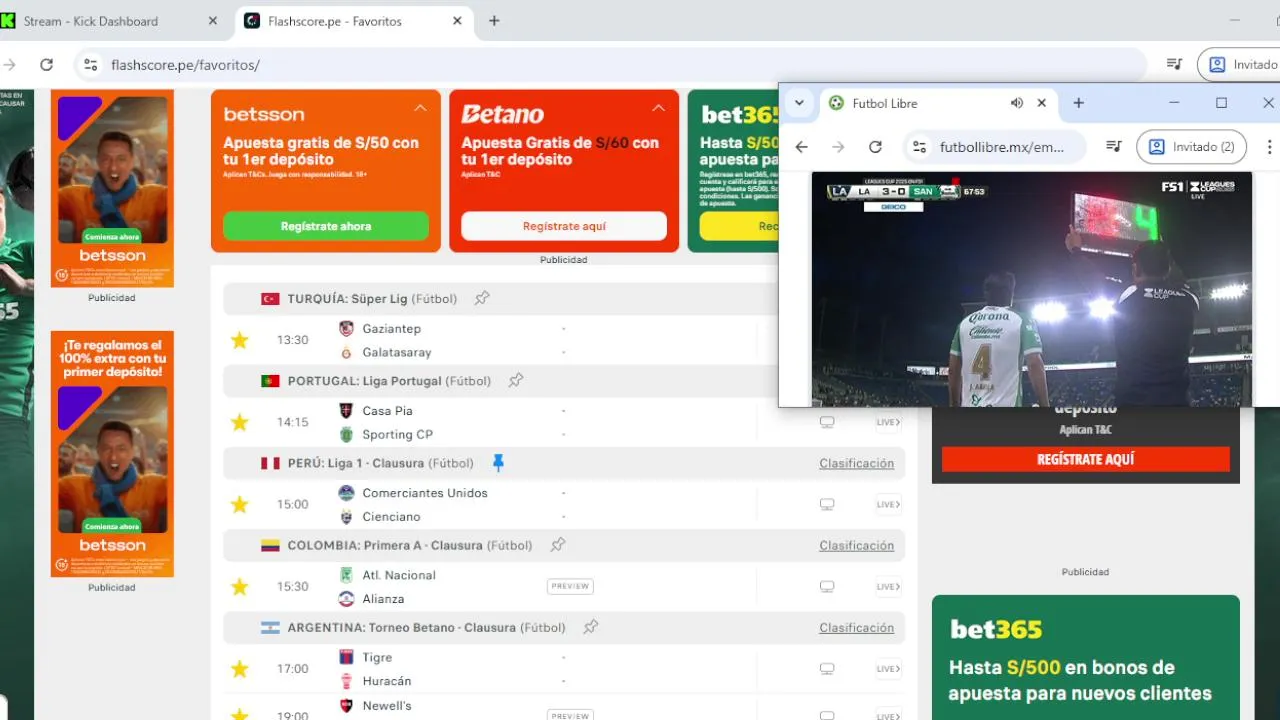Click the Galatasaray team logo
This screenshot has height=720, width=1280.
[346, 352]
